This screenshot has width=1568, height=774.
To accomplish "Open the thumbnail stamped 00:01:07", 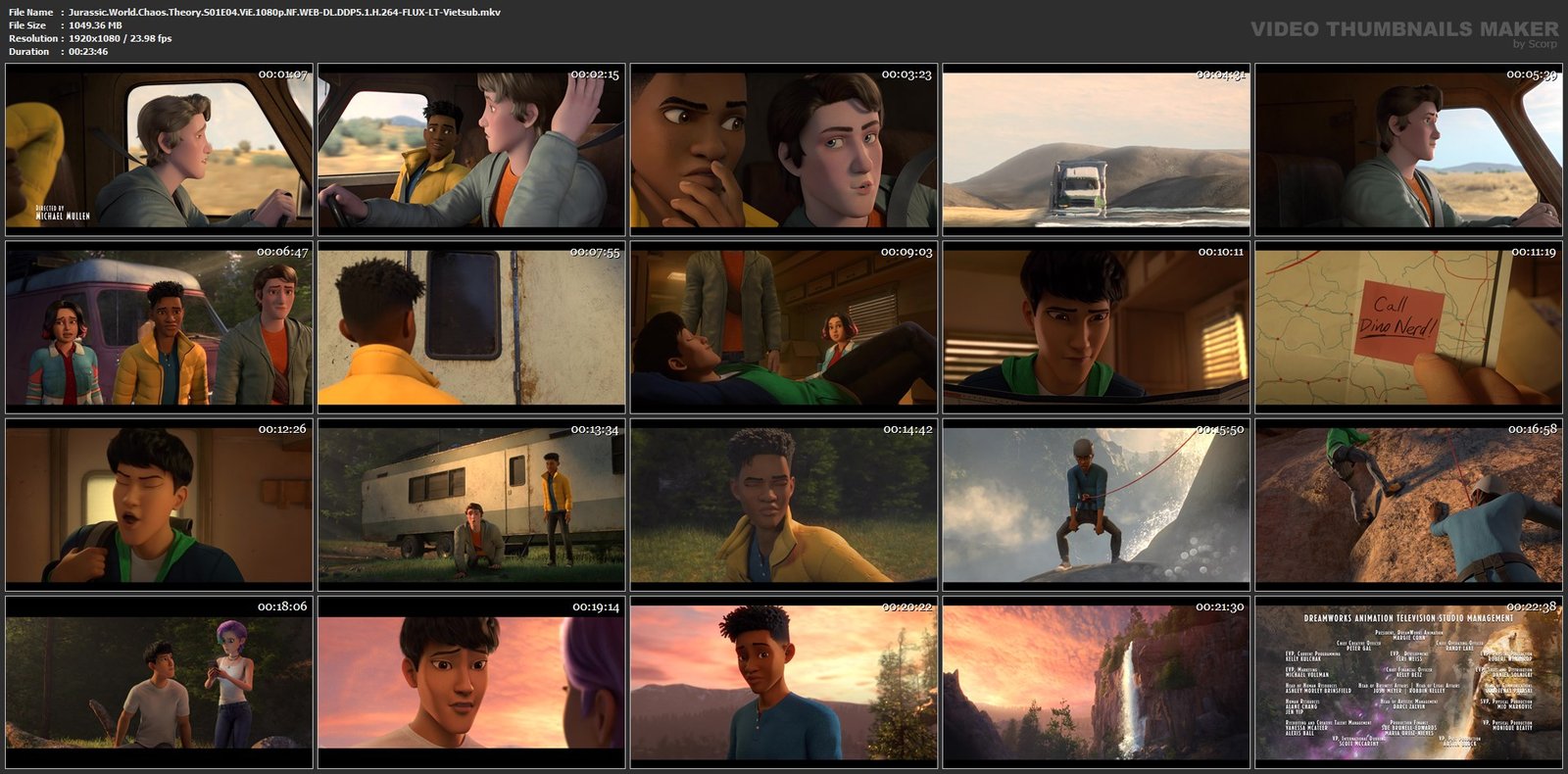I will 159,150.
